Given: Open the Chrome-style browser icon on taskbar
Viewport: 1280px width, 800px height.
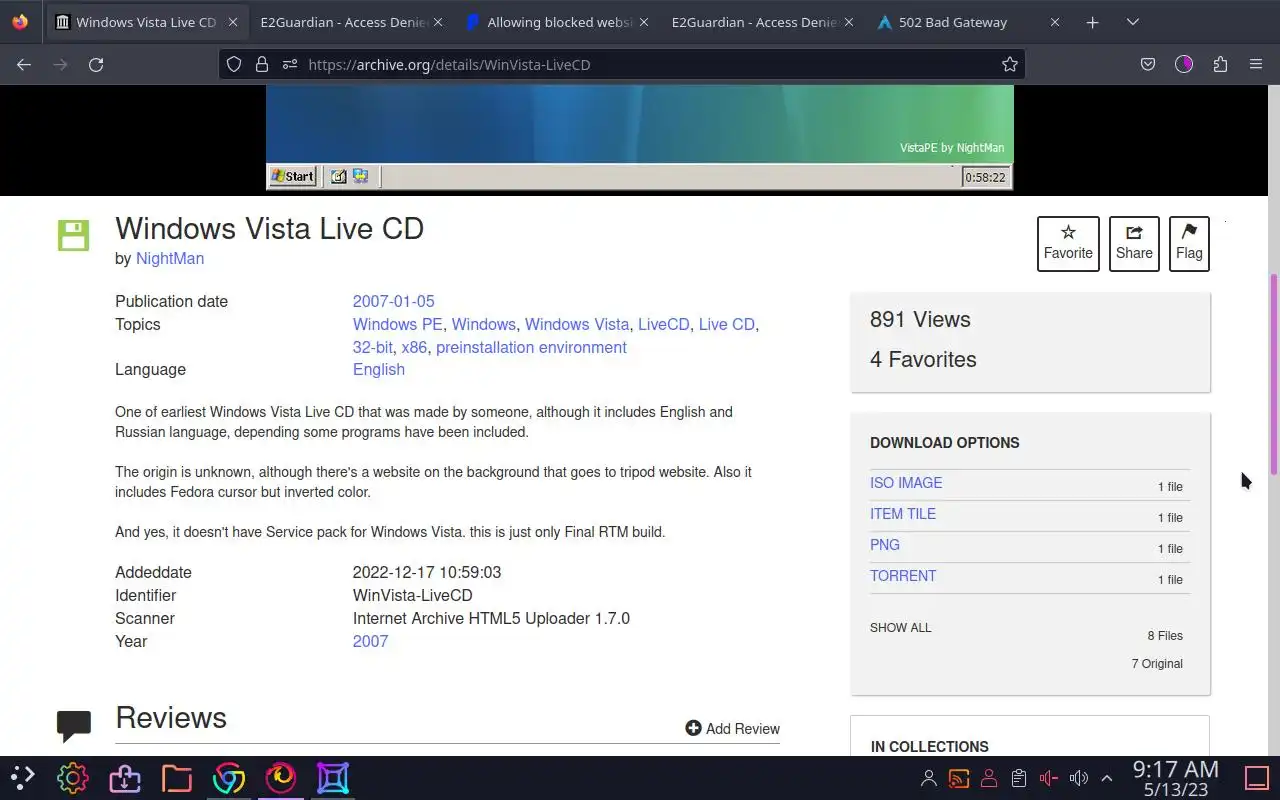Looking at the screenshot, I should coord(228,777).
